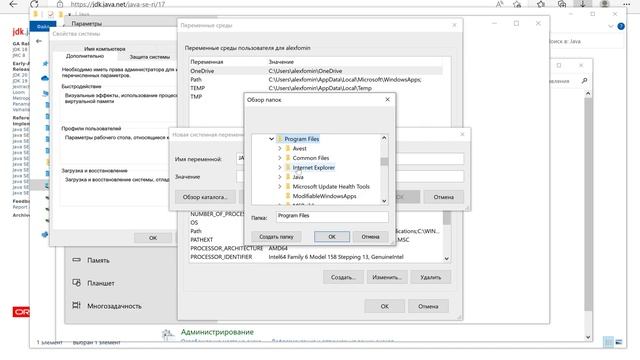Click the browser address bar URL

118,4
